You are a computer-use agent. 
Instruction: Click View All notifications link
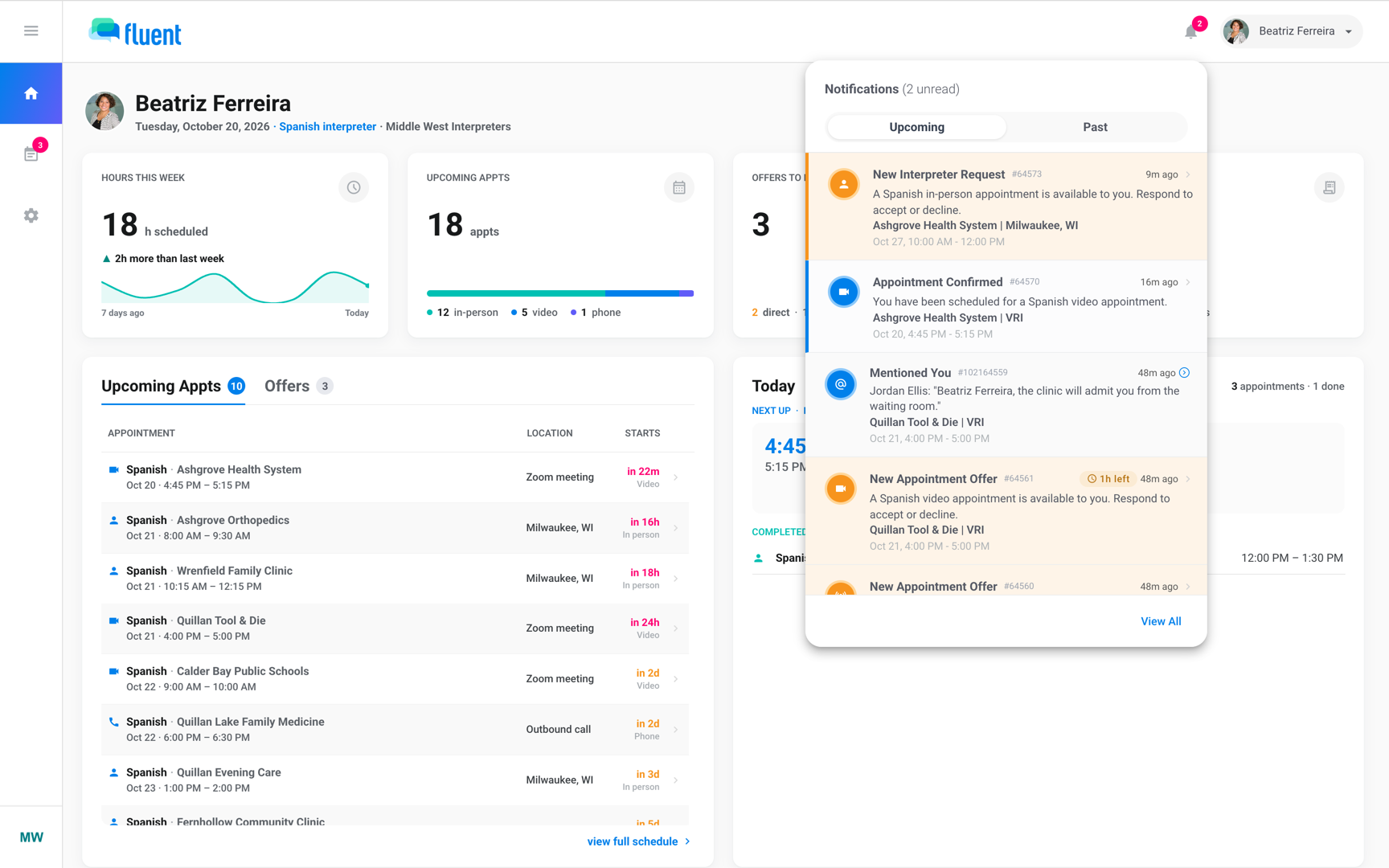1161,621
